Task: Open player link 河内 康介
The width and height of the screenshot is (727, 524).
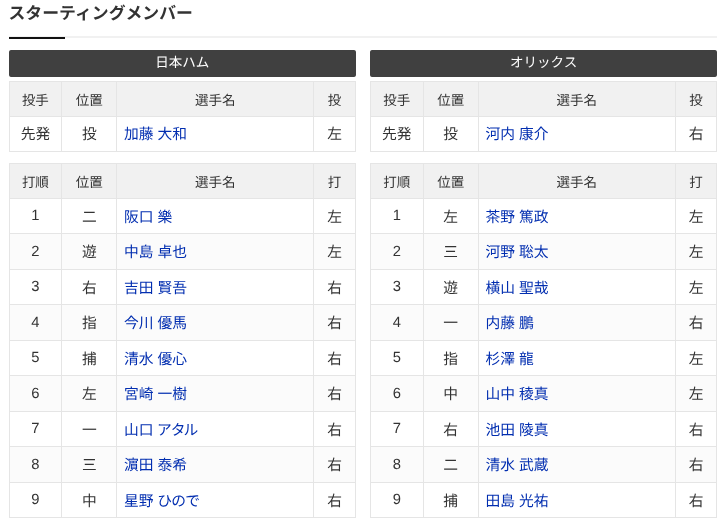Action: pyautogui.click(x=517, y=134)
